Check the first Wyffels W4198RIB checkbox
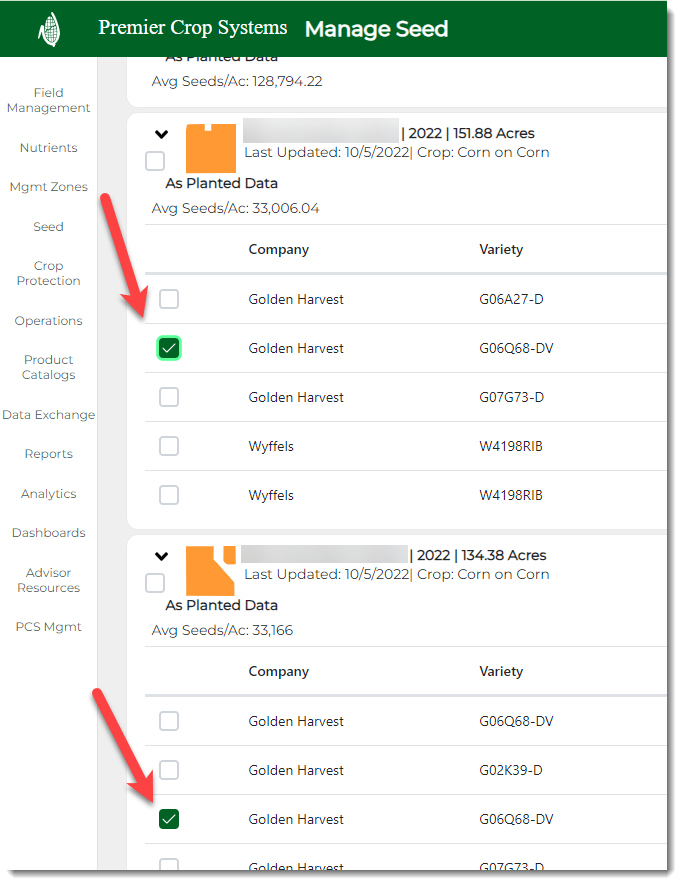Image resolution: width=682 pixels, height=885 pixels. point(169,446)
